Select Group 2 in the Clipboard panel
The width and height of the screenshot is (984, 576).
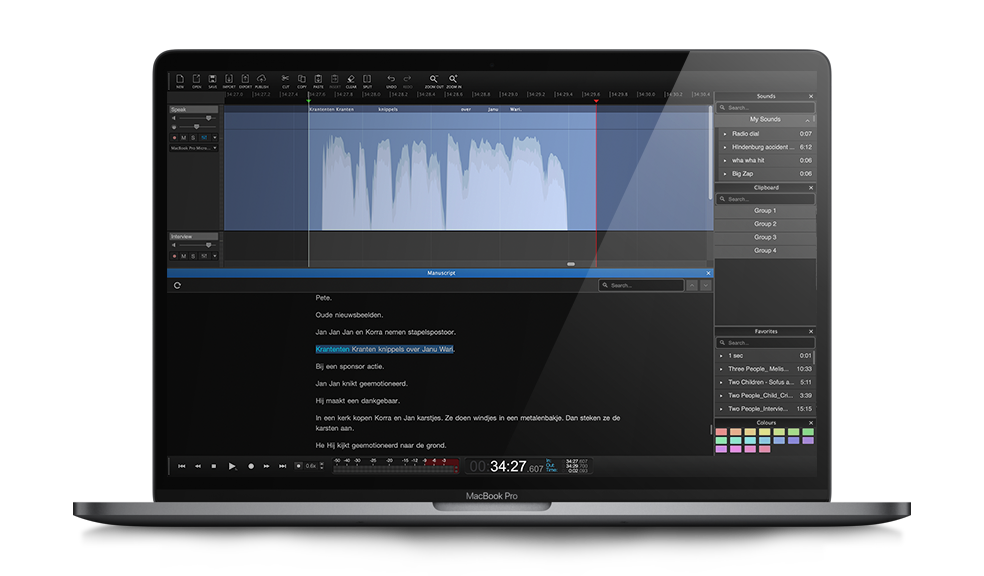tap(765, 224)
